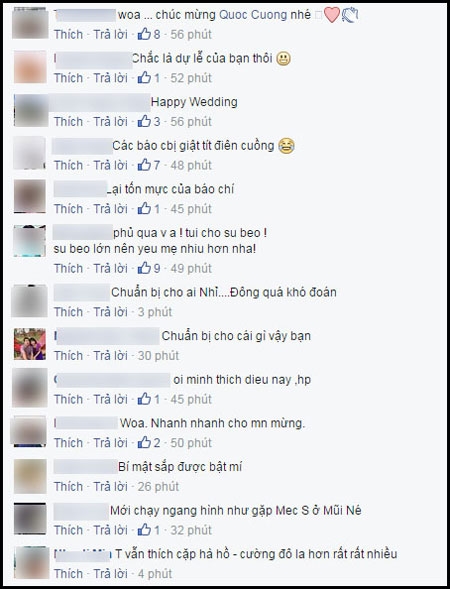Click like-count icon on Happy Wedding comment
Screen dimensions: 450x589
pyautogui.click(x=144, y=121)
